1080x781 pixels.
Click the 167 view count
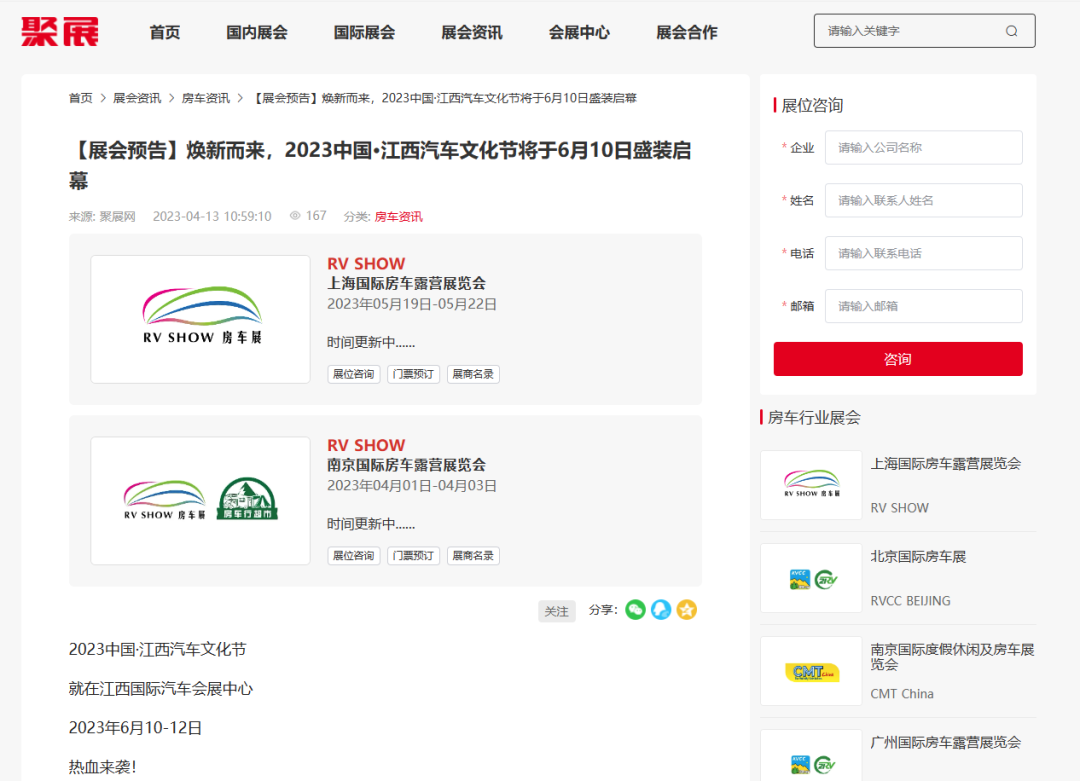click(x=316, y=216)
